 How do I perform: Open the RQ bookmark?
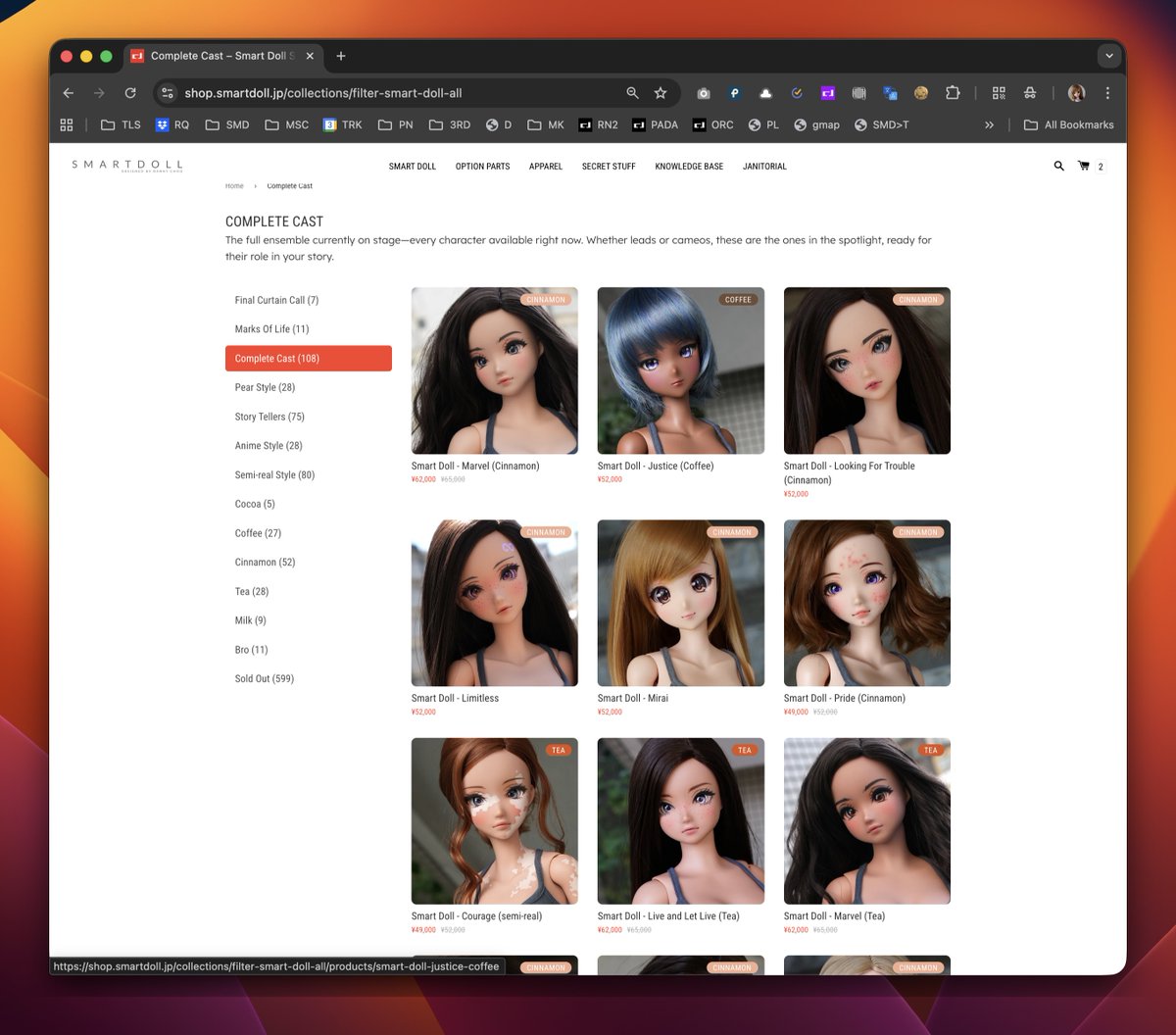point(172,124)
